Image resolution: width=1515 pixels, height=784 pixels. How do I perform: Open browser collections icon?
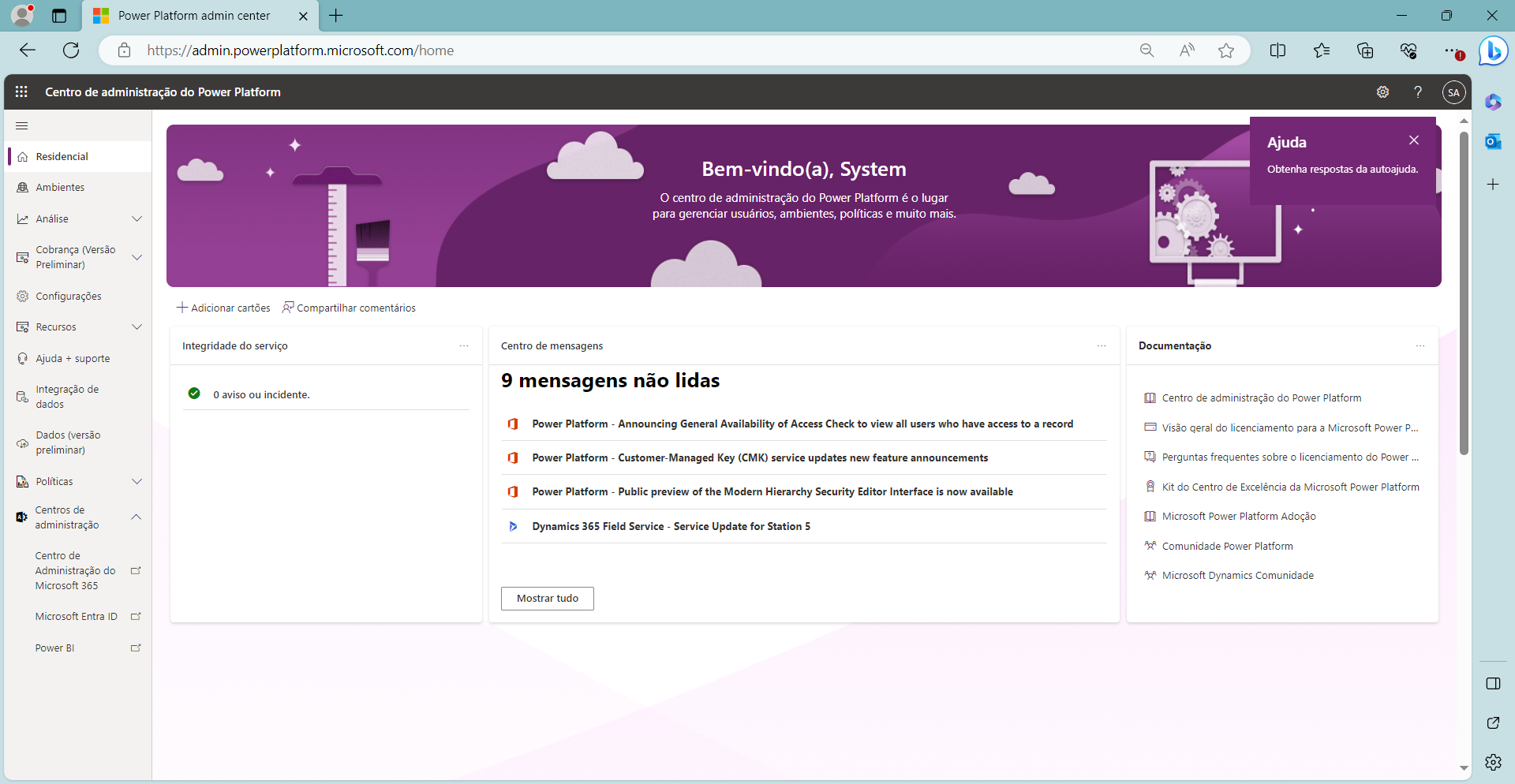tap(1365, 50)
